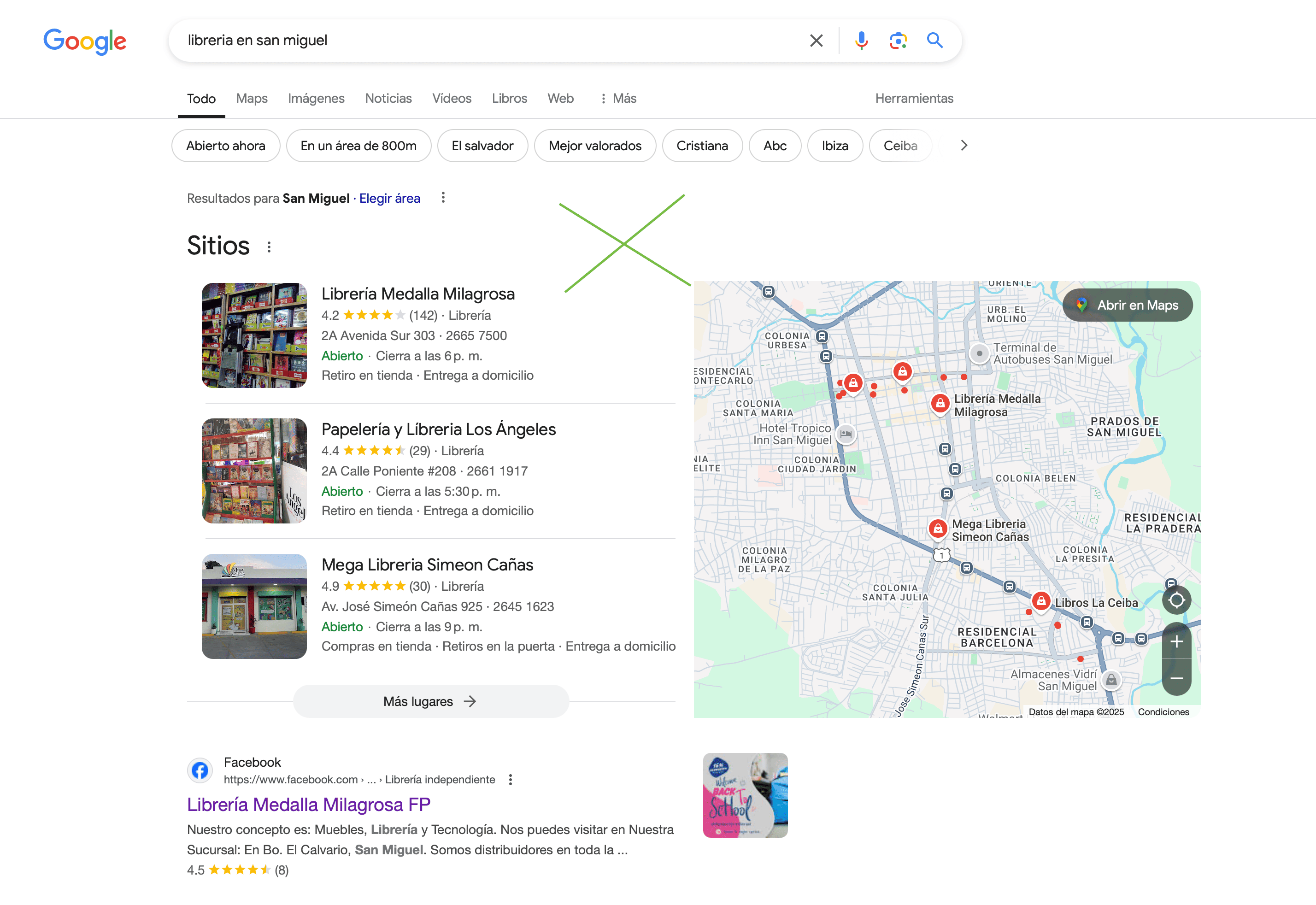Screen dimensions: 1316x905
Task: Switch to the Noticias tab
Action: [x=388, y=99]
